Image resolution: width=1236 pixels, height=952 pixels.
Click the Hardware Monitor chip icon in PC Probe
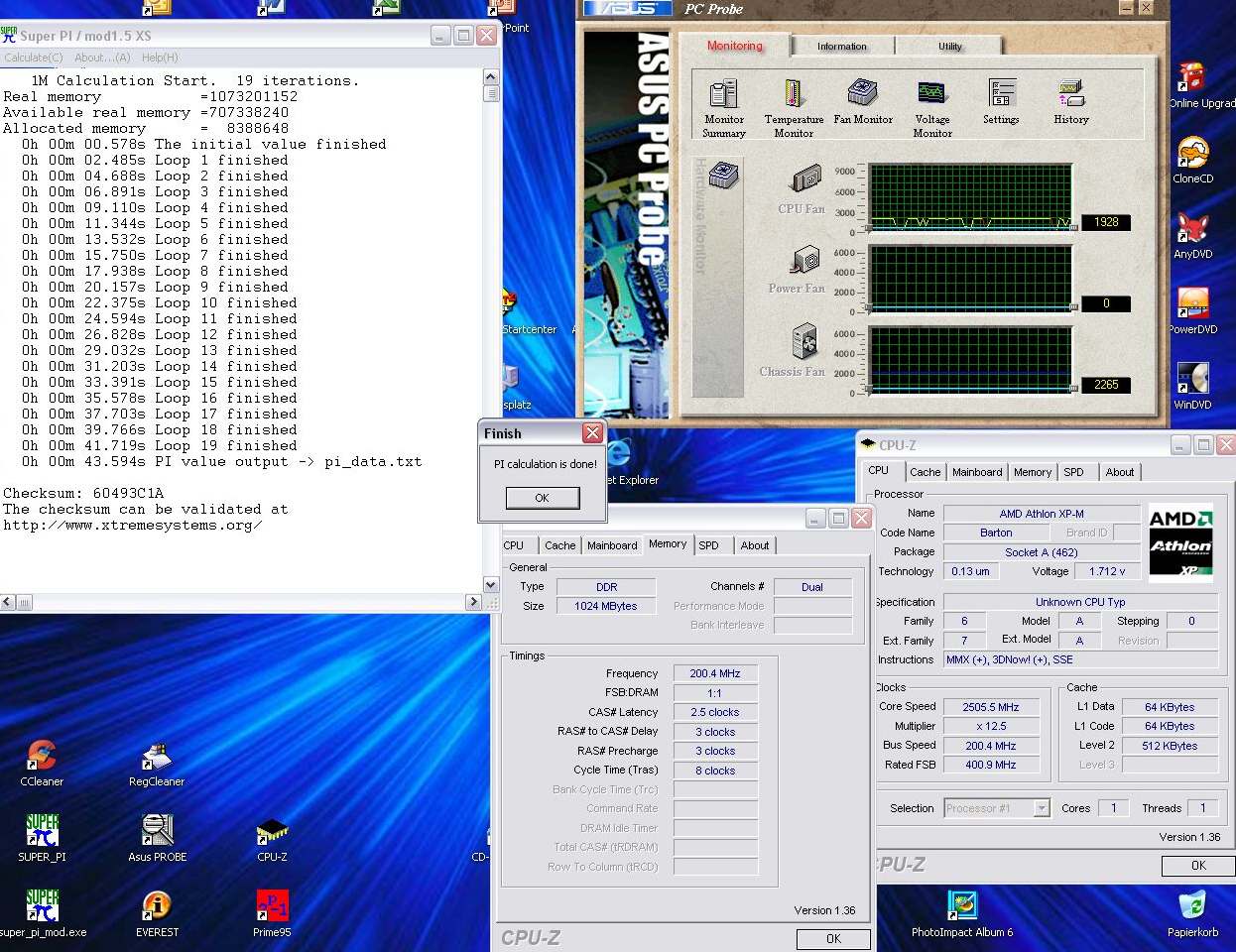pos(724,176)
